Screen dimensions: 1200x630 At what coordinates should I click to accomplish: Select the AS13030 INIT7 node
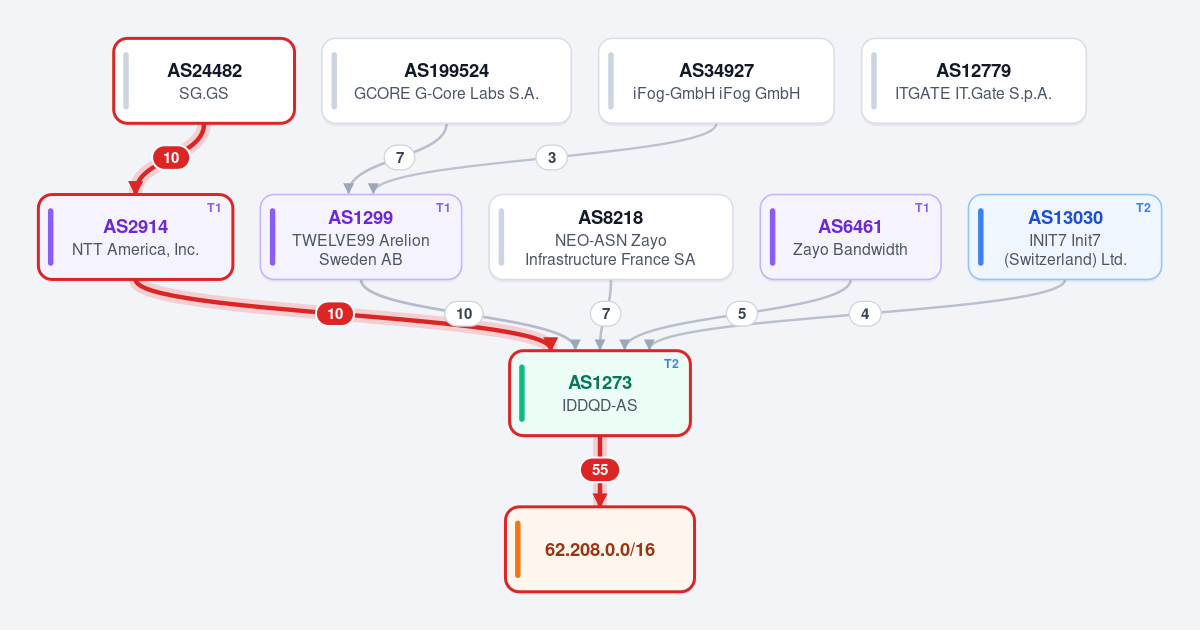click(x=1065, y=237)
